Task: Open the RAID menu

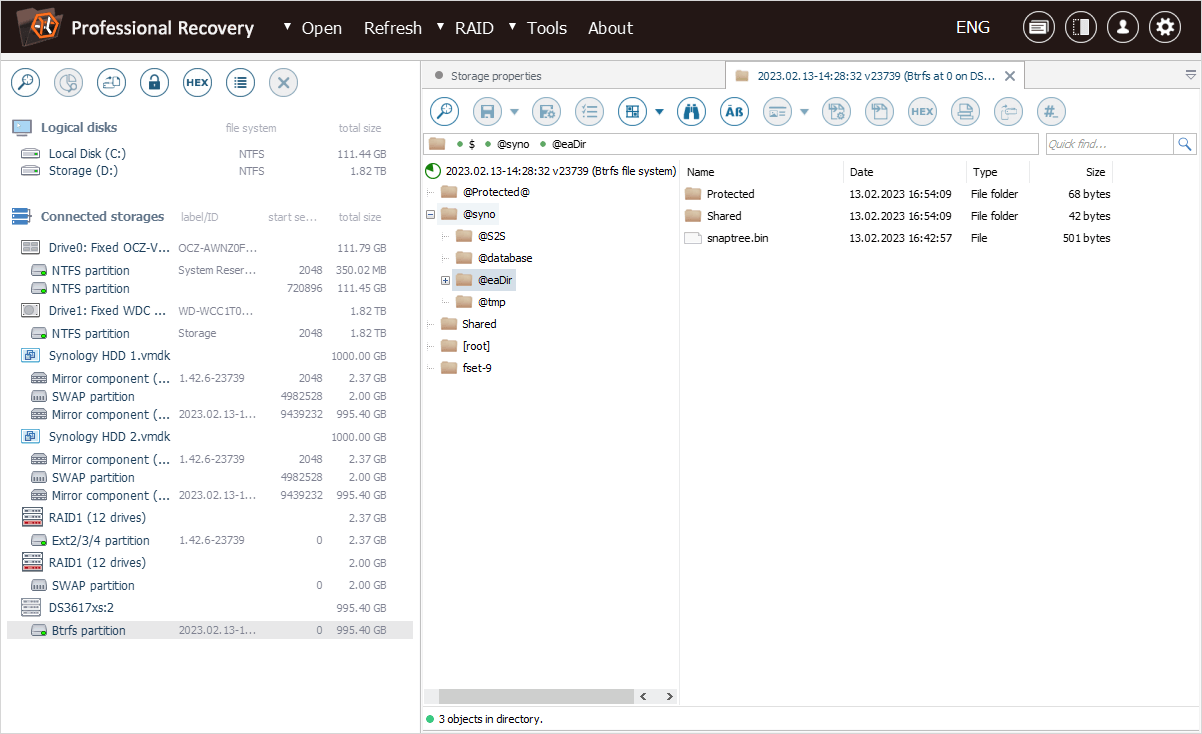Action: tap(474, 28)
